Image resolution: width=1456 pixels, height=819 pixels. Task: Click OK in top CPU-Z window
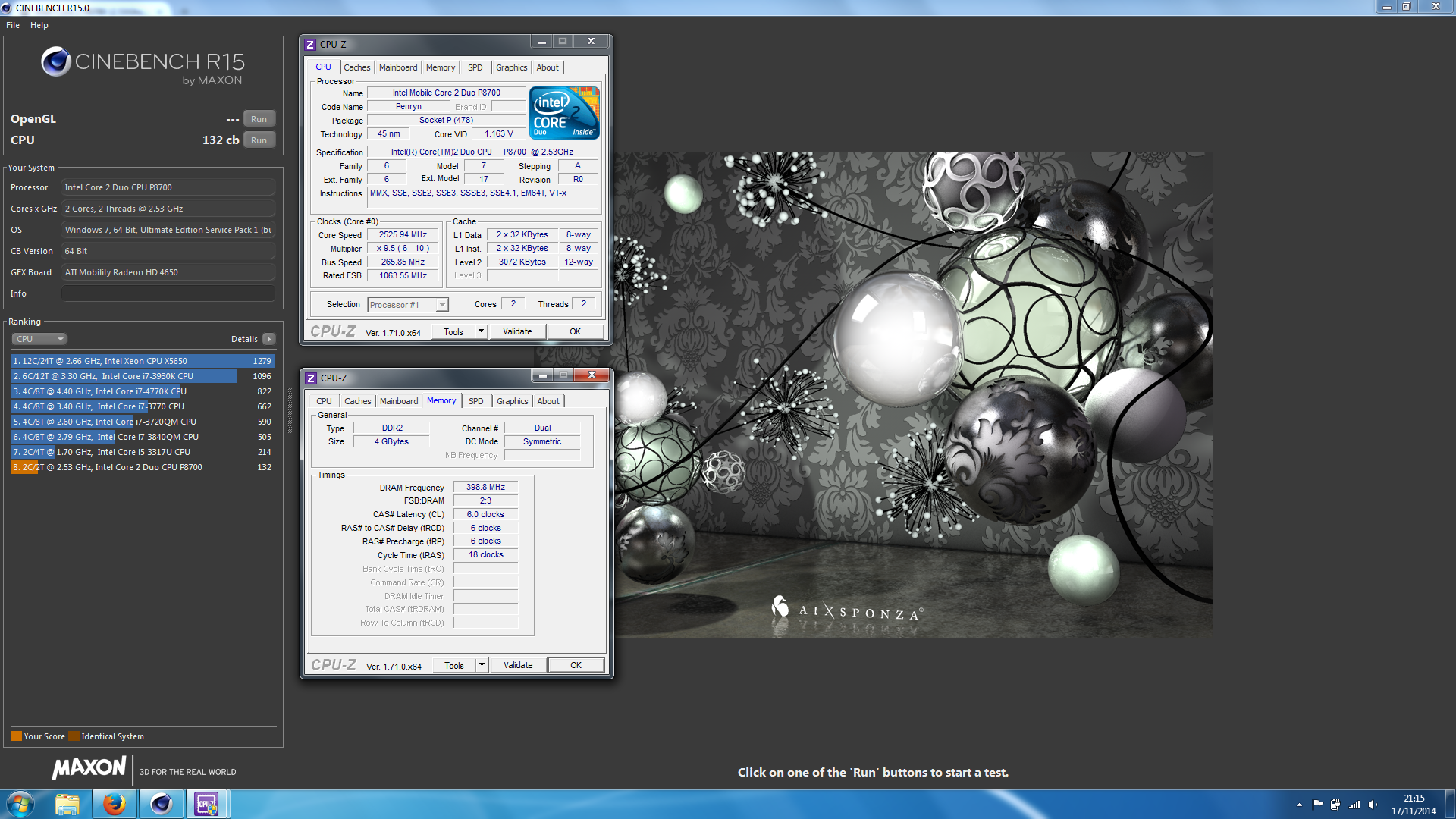576,331
